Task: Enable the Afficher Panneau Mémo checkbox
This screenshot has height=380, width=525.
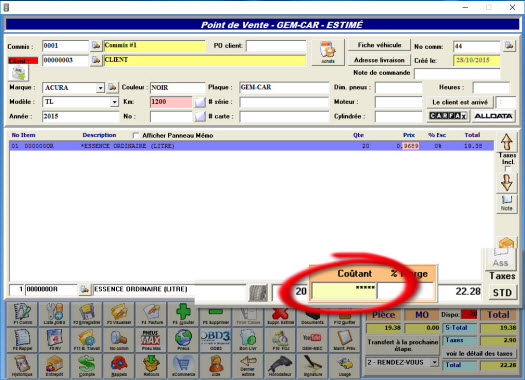Action: [x=136, y=135]
